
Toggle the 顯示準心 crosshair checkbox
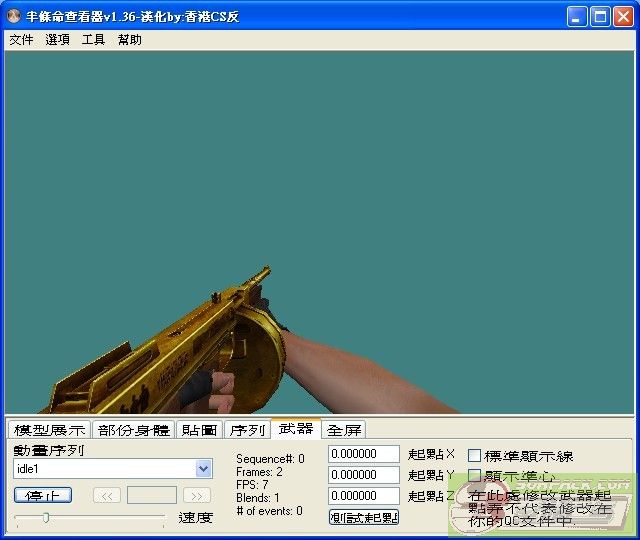pyautogui.click(x=475, y=476)
